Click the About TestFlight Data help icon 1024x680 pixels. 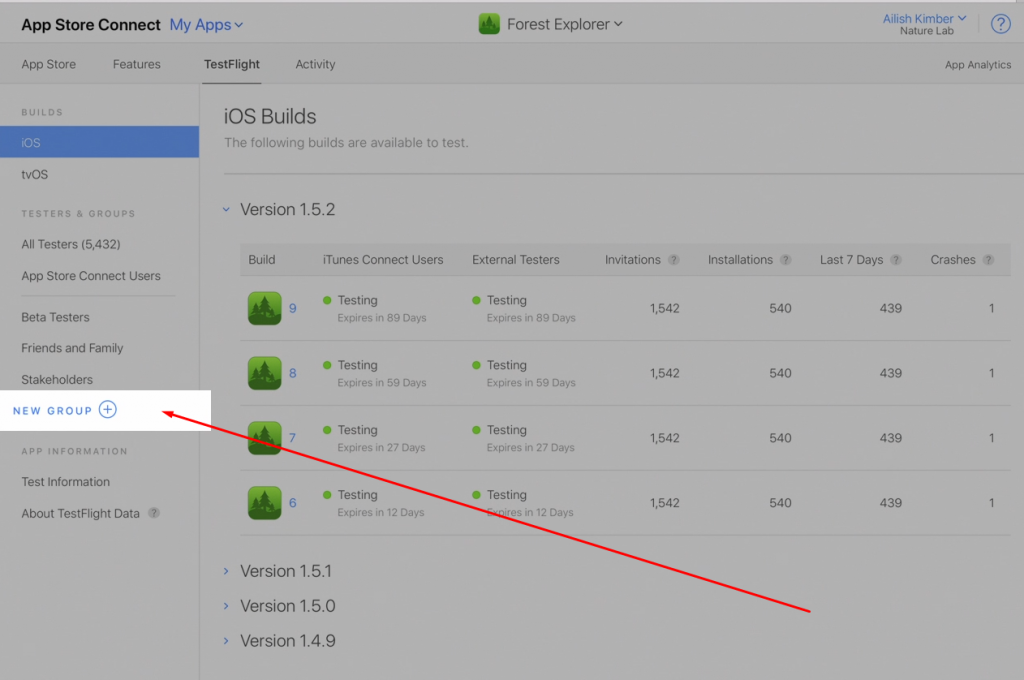click(x=154, y=513)
